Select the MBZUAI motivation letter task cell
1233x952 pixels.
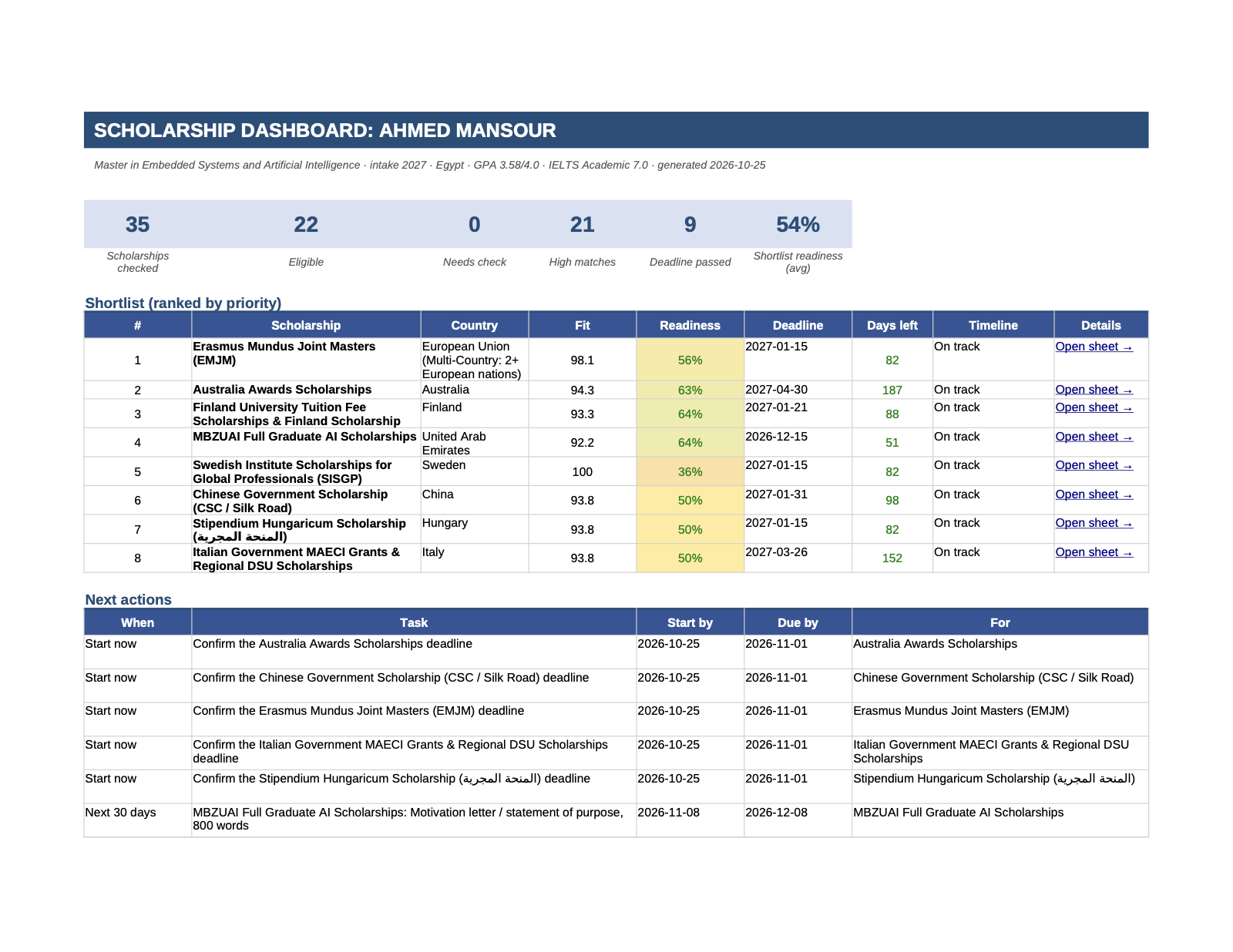[414, 820]
